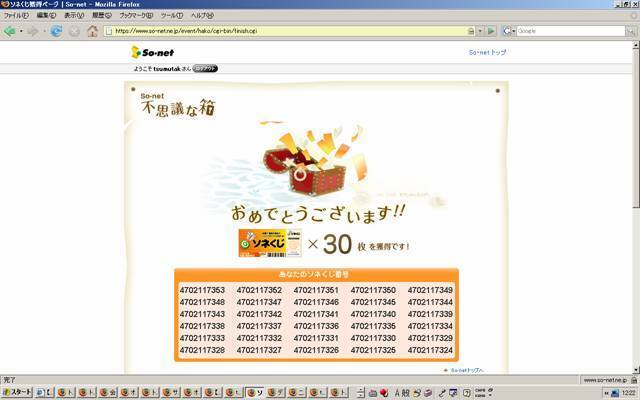The height and width of the screenshot is (400, 640).
Task: Select lottery number 4702117331
Action: coord(316,338)
